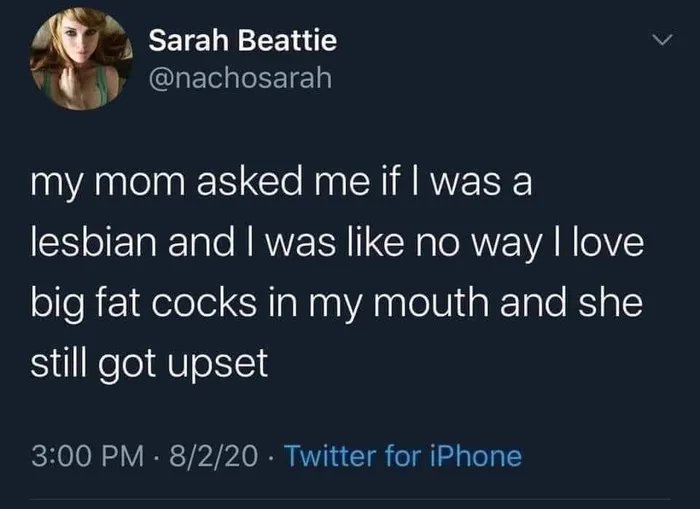Open the "Sarah Beattie" display name
Image resolution: width=700 pixels, height=509 pixels.
[242, 41]
